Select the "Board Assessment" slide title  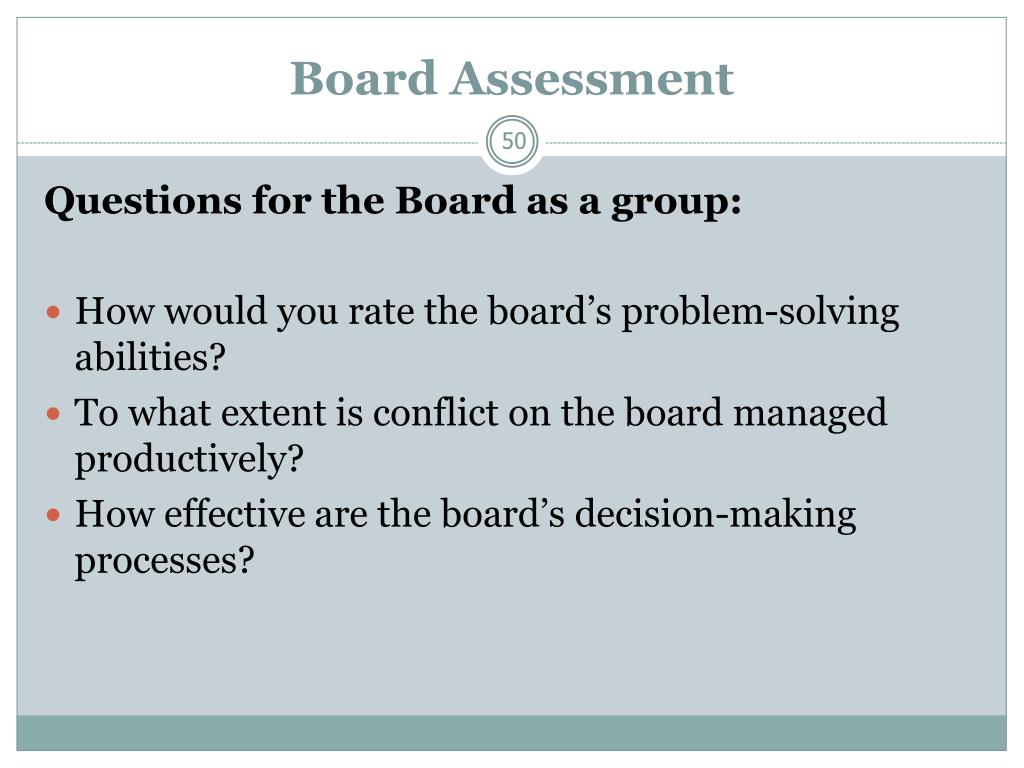tap(512, 78)
